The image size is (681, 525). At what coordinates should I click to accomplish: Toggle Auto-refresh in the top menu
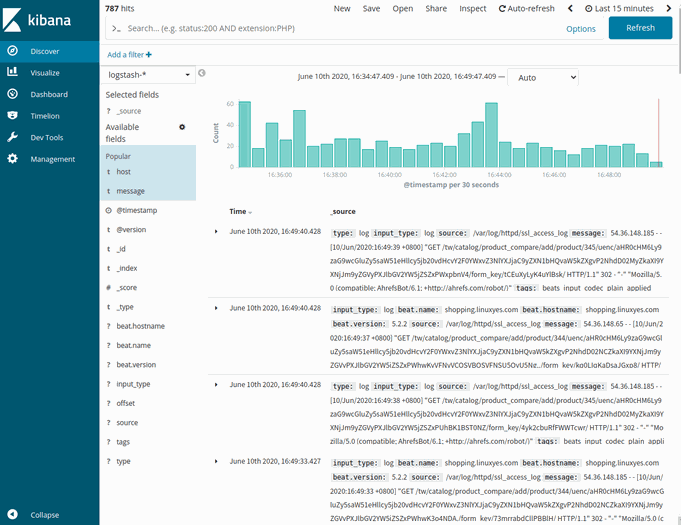point(526,8)
